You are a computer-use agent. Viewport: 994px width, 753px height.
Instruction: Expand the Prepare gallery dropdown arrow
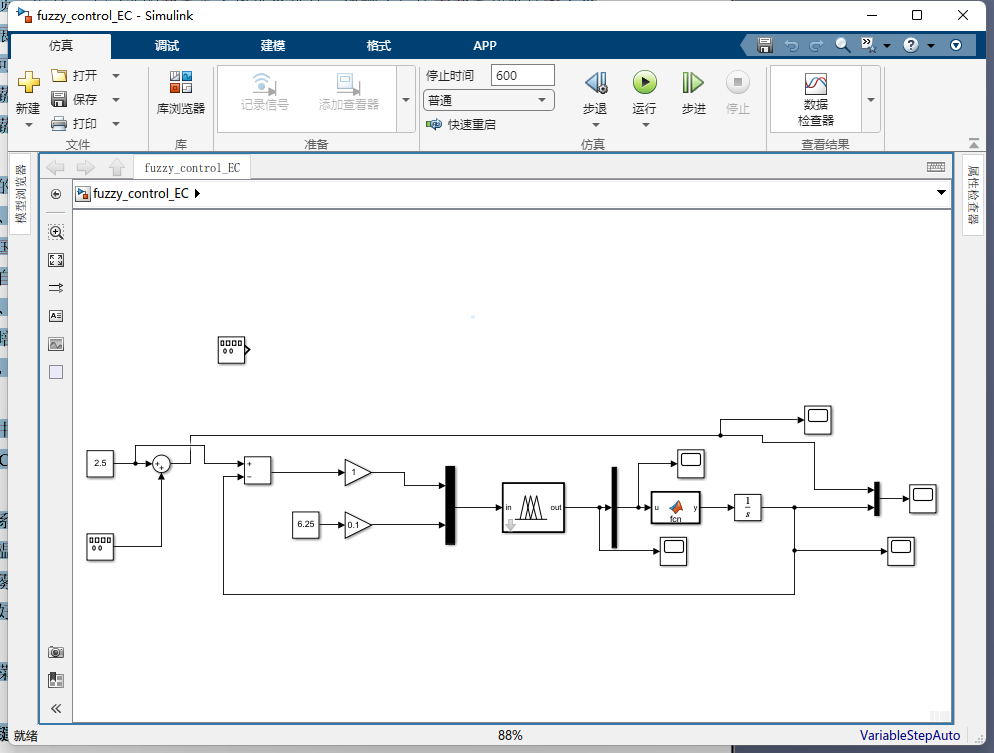[x=406, y=100]
